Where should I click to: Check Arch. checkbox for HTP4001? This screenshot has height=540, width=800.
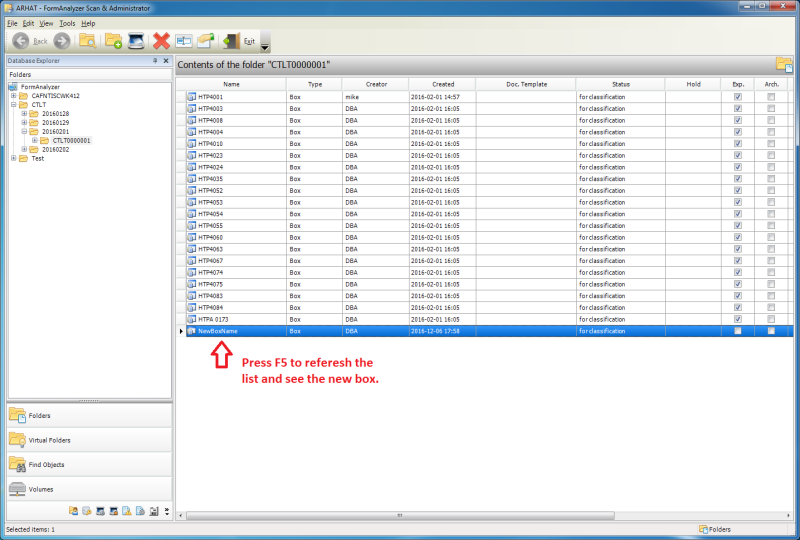pyautogui.click(x=771, y=96)
